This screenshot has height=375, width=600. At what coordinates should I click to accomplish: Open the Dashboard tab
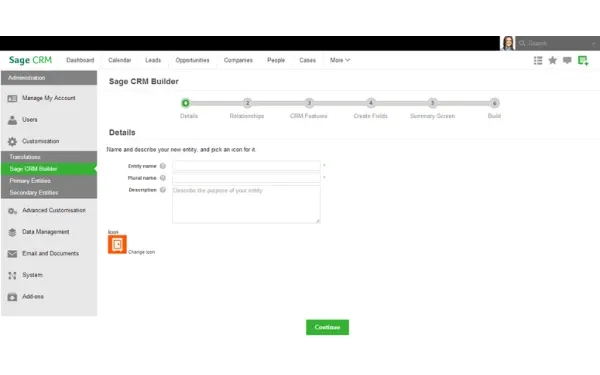point(80,60)
